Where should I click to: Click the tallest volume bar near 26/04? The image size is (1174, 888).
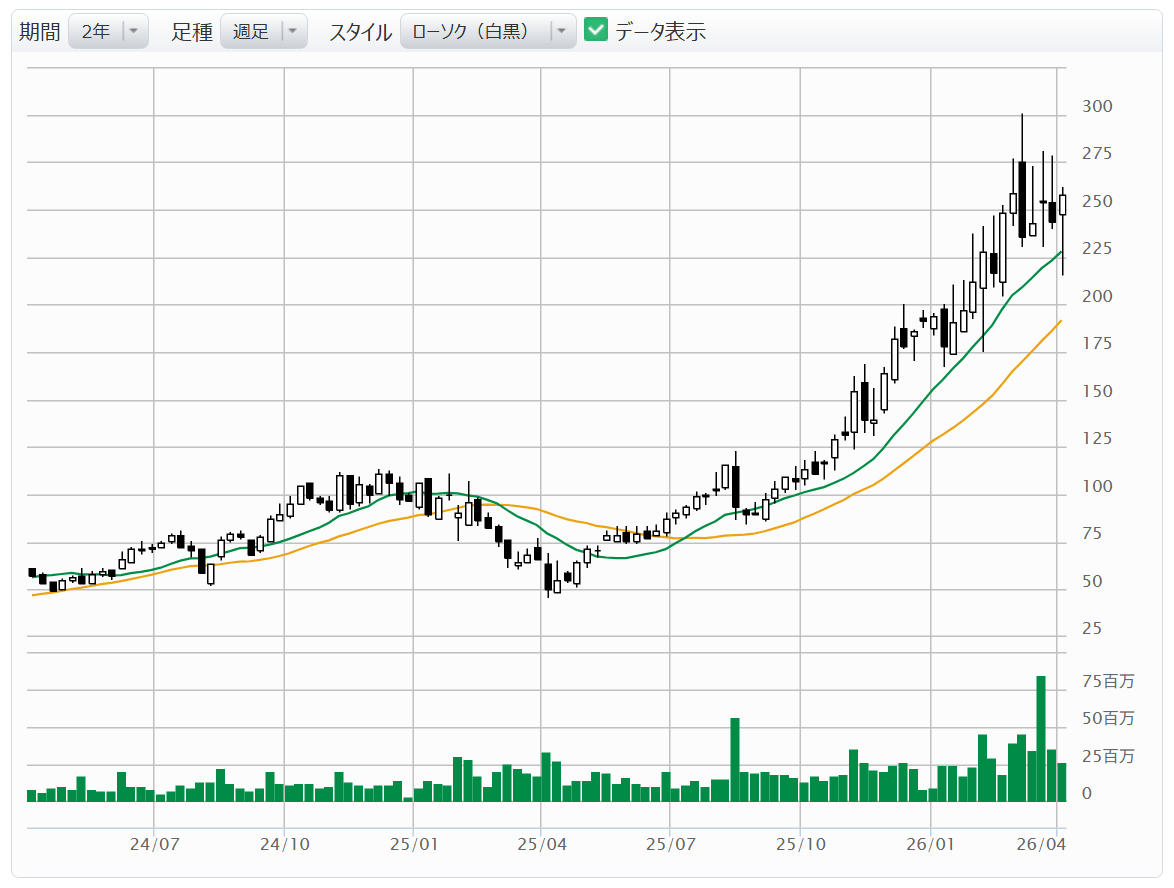pyautogui.click(x=1041, y=738)
